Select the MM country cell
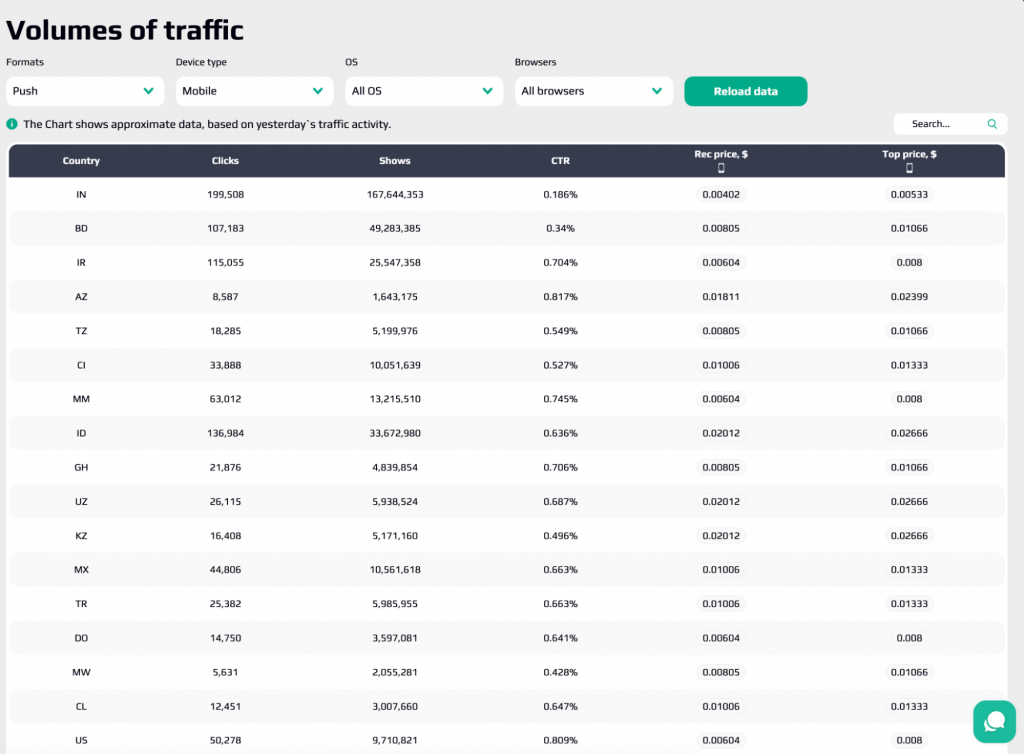Image resolution: width=1024 pixels, height=754 pixels. tap(81, 399)
